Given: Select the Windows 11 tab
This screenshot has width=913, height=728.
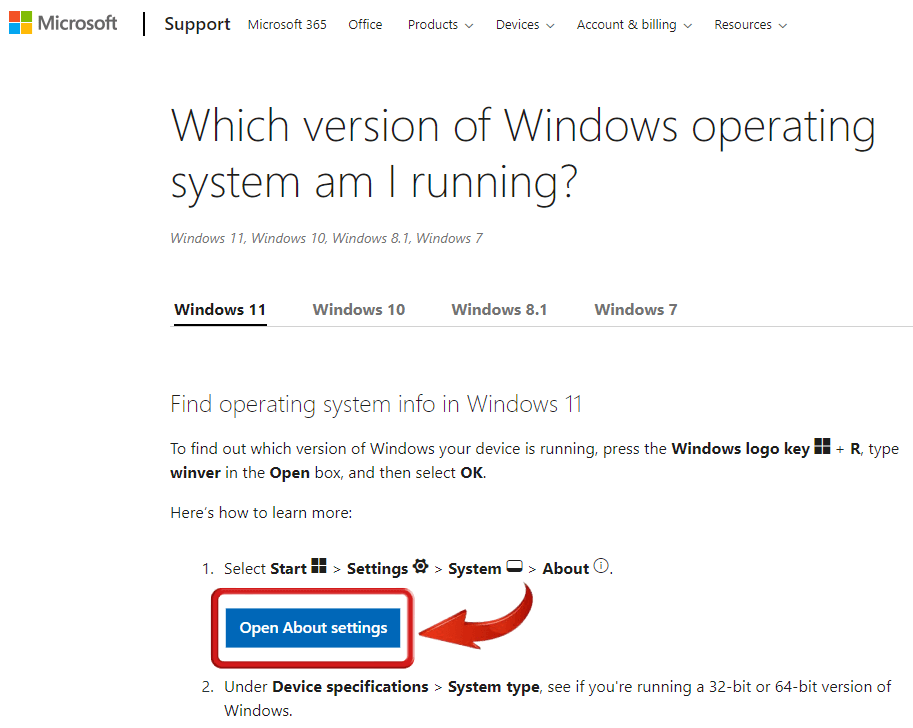Looking at the screenshot, I should [x=219, y=309].
